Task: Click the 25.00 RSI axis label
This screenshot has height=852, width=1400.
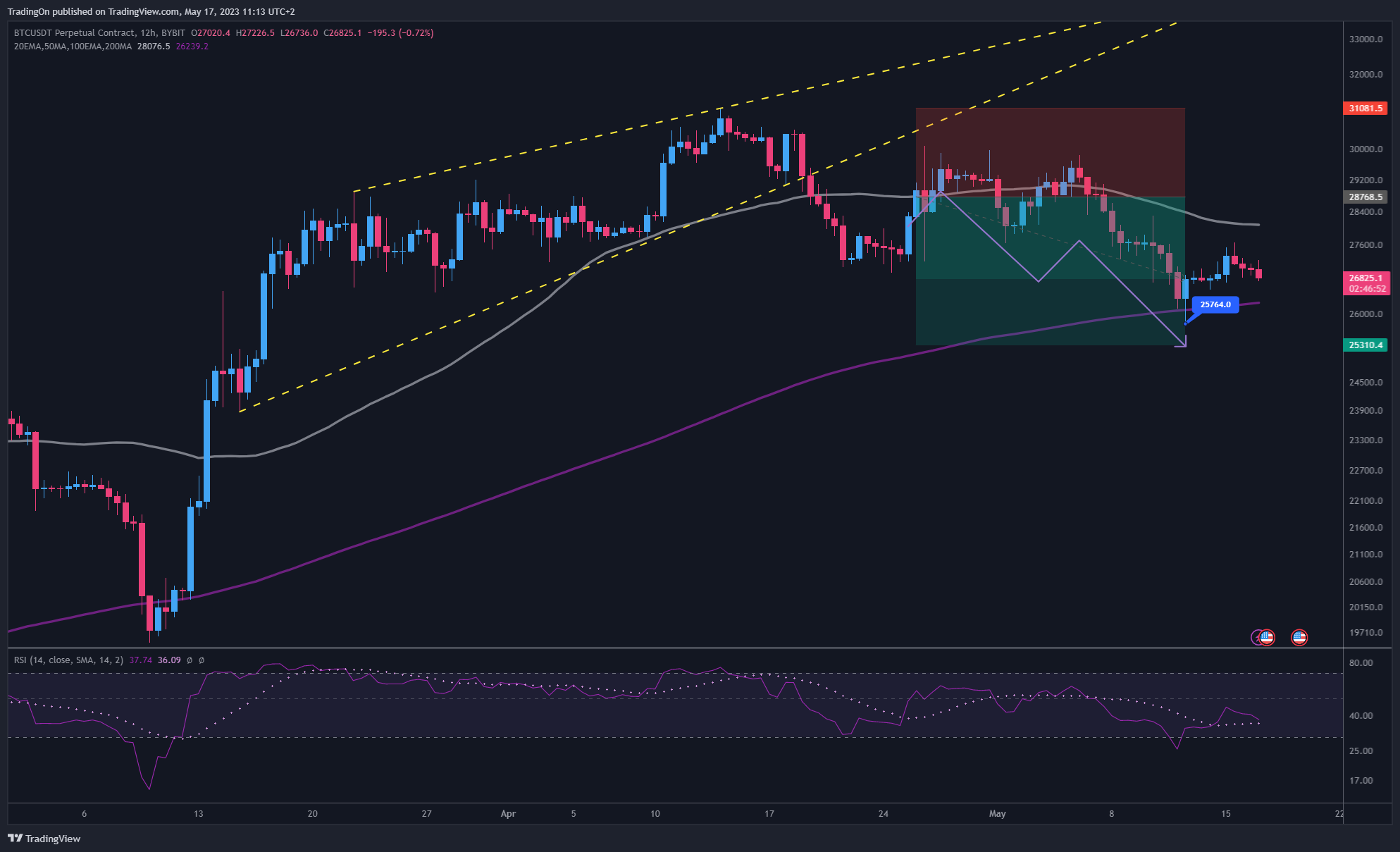Action: pos(1361,751)
